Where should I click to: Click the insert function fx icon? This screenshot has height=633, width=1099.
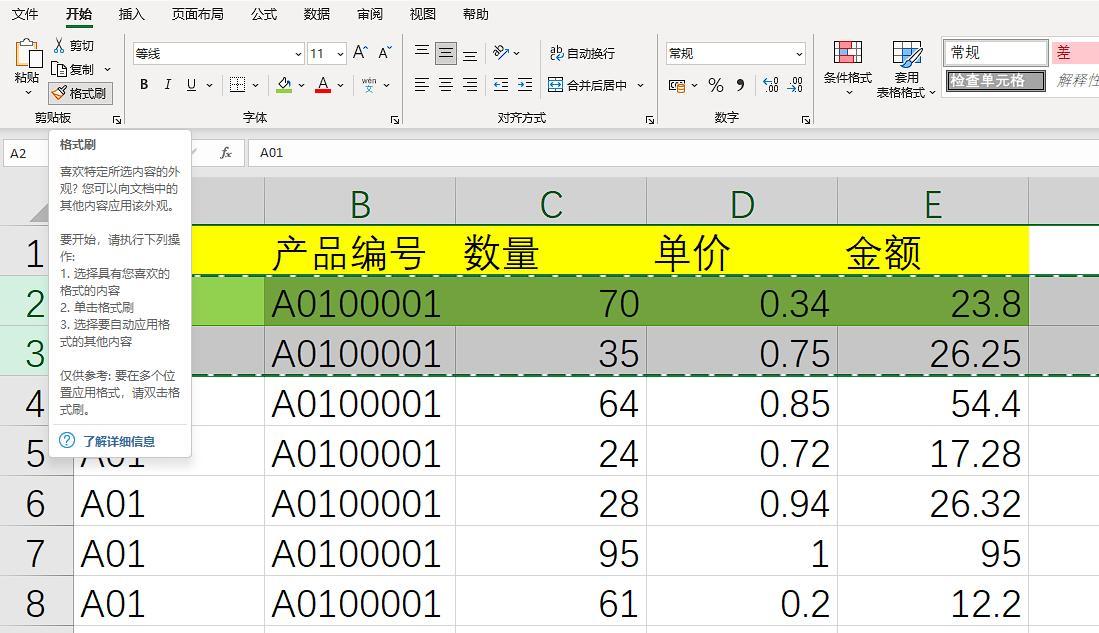pyautogui.click(x=226, y=153)
